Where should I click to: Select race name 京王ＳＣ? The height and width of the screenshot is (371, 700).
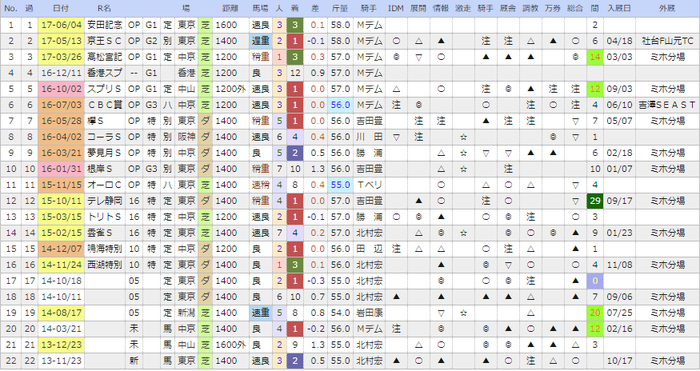105,41
